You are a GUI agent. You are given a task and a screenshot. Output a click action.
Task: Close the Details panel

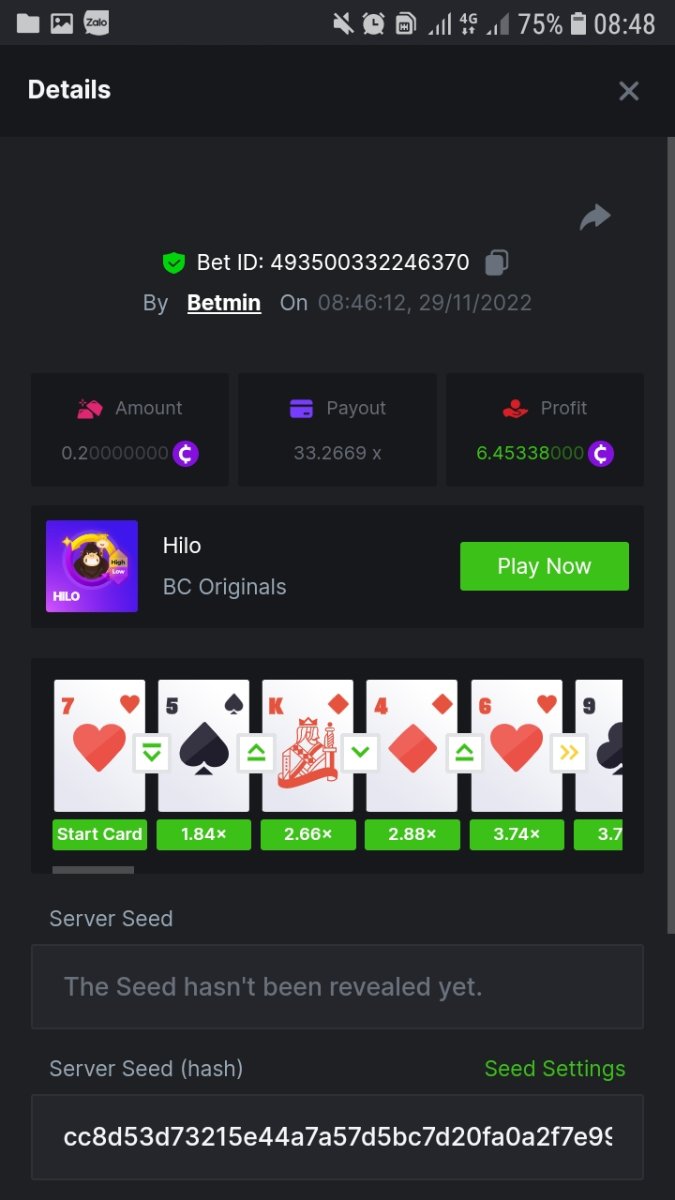pyautogui.click(x=629, y=91)
